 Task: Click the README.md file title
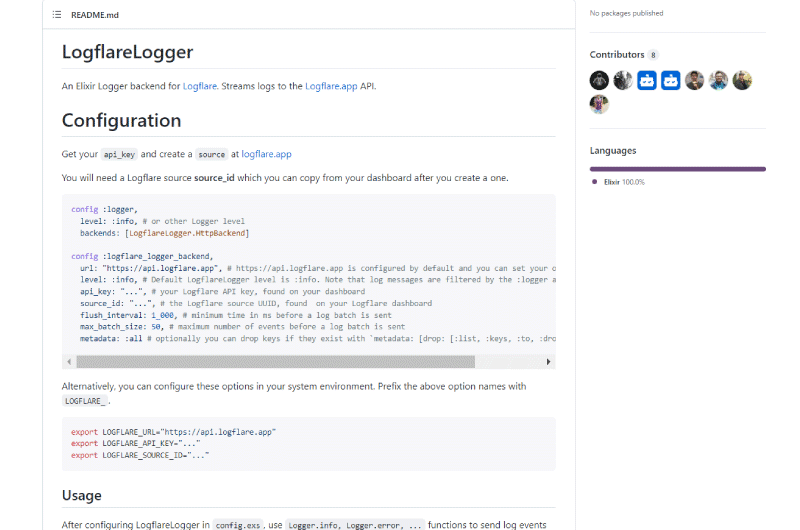click(x=95, y=15)
